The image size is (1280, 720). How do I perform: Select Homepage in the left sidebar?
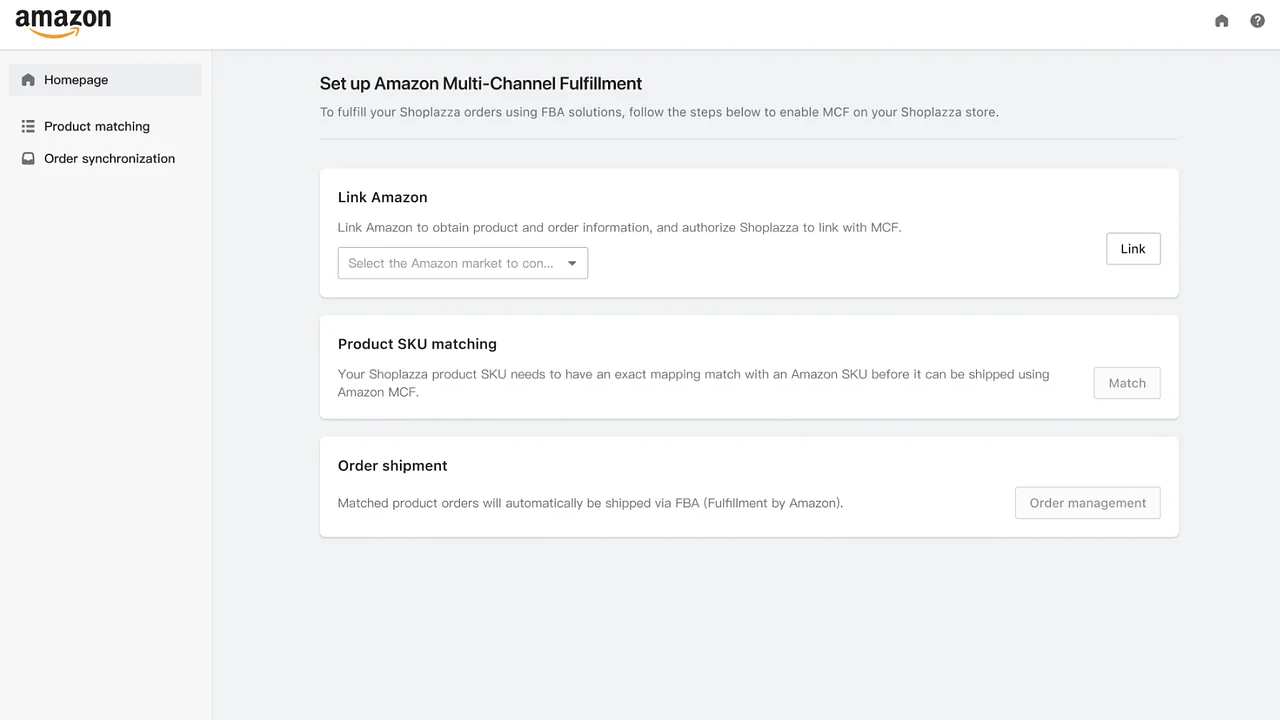pyautogui.click(x=76, y=79)
